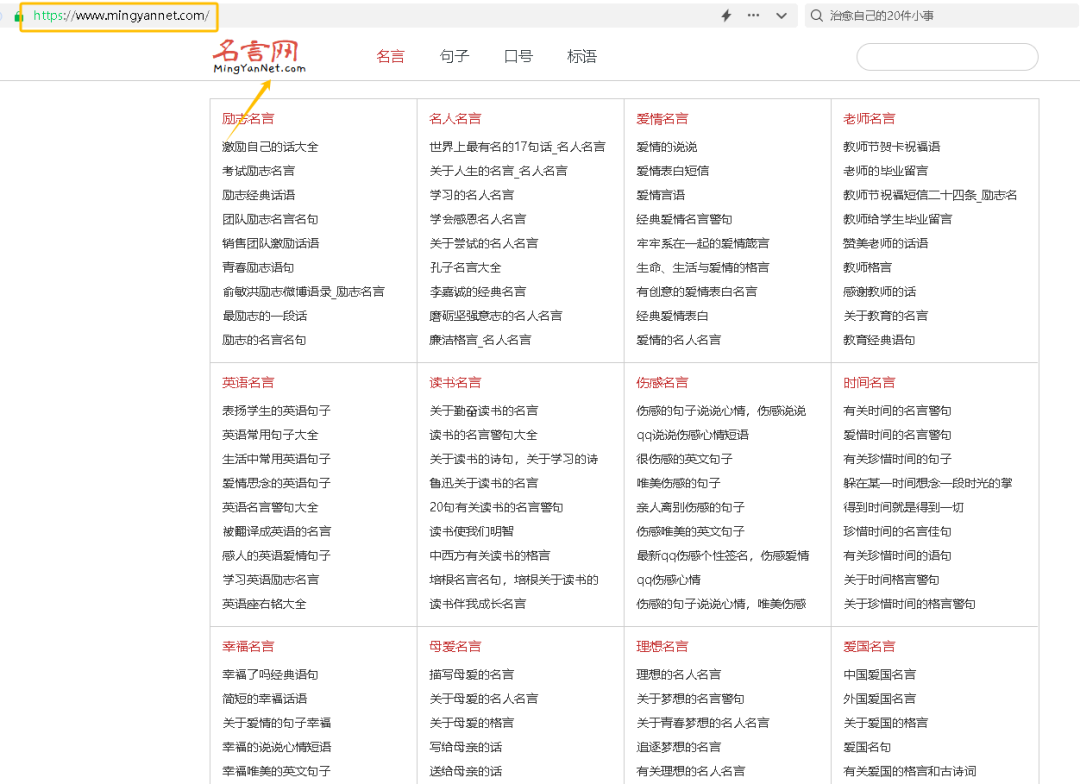Open the 团队励志名言名句 link
Viewport: 1080px width, 784px height.
[270, 219]
